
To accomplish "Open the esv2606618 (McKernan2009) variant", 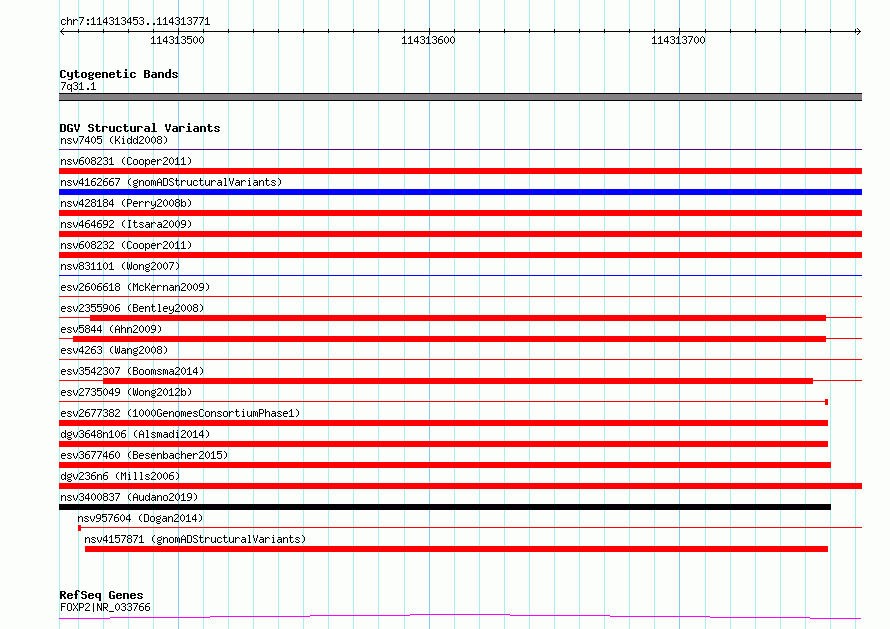I will coord(135,287).
